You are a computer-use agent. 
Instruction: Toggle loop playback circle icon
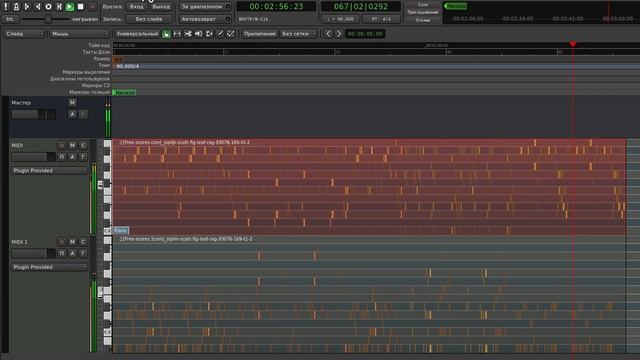pyautogui.click(x=48, y=7)
